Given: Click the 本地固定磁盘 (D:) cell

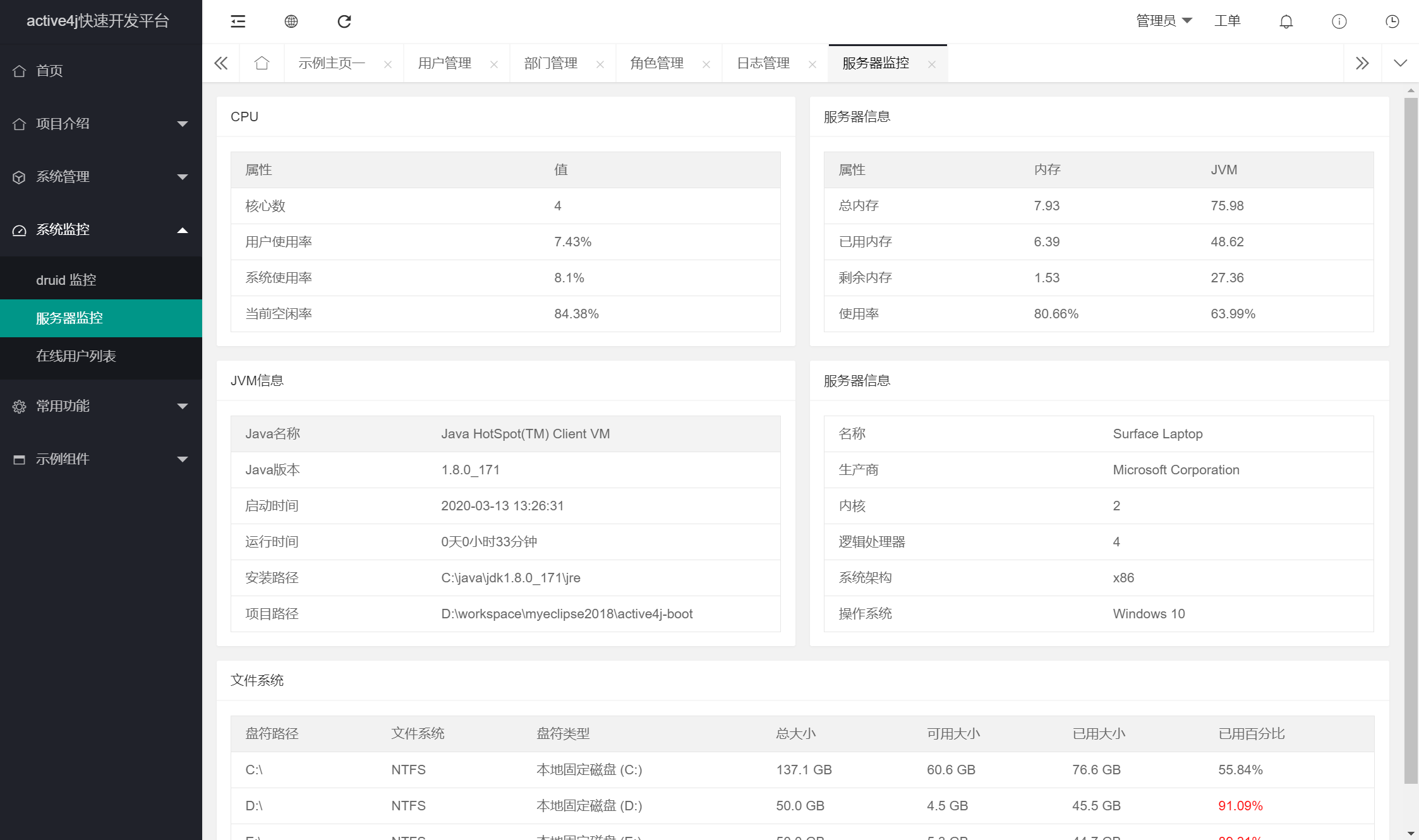Looking at the screenshot, I should [x=589, y=806].
